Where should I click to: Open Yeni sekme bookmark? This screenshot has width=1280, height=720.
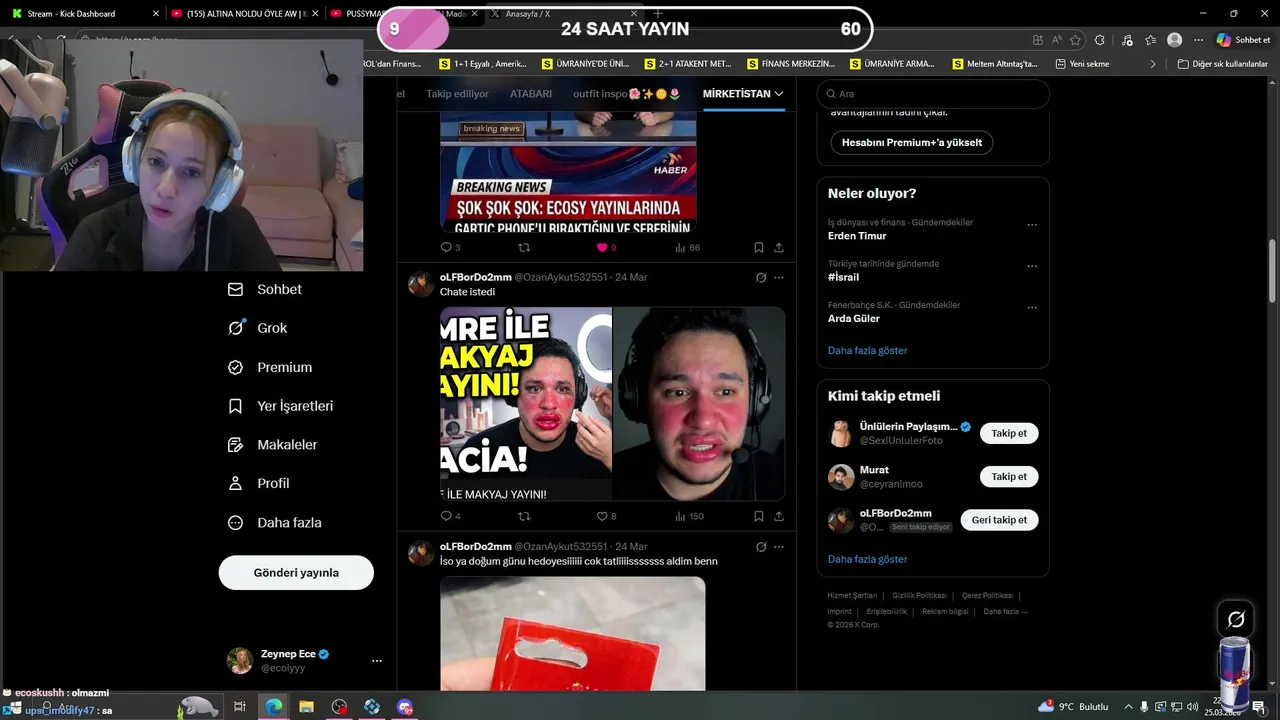pyautogui.click(x=1083, y=64)
